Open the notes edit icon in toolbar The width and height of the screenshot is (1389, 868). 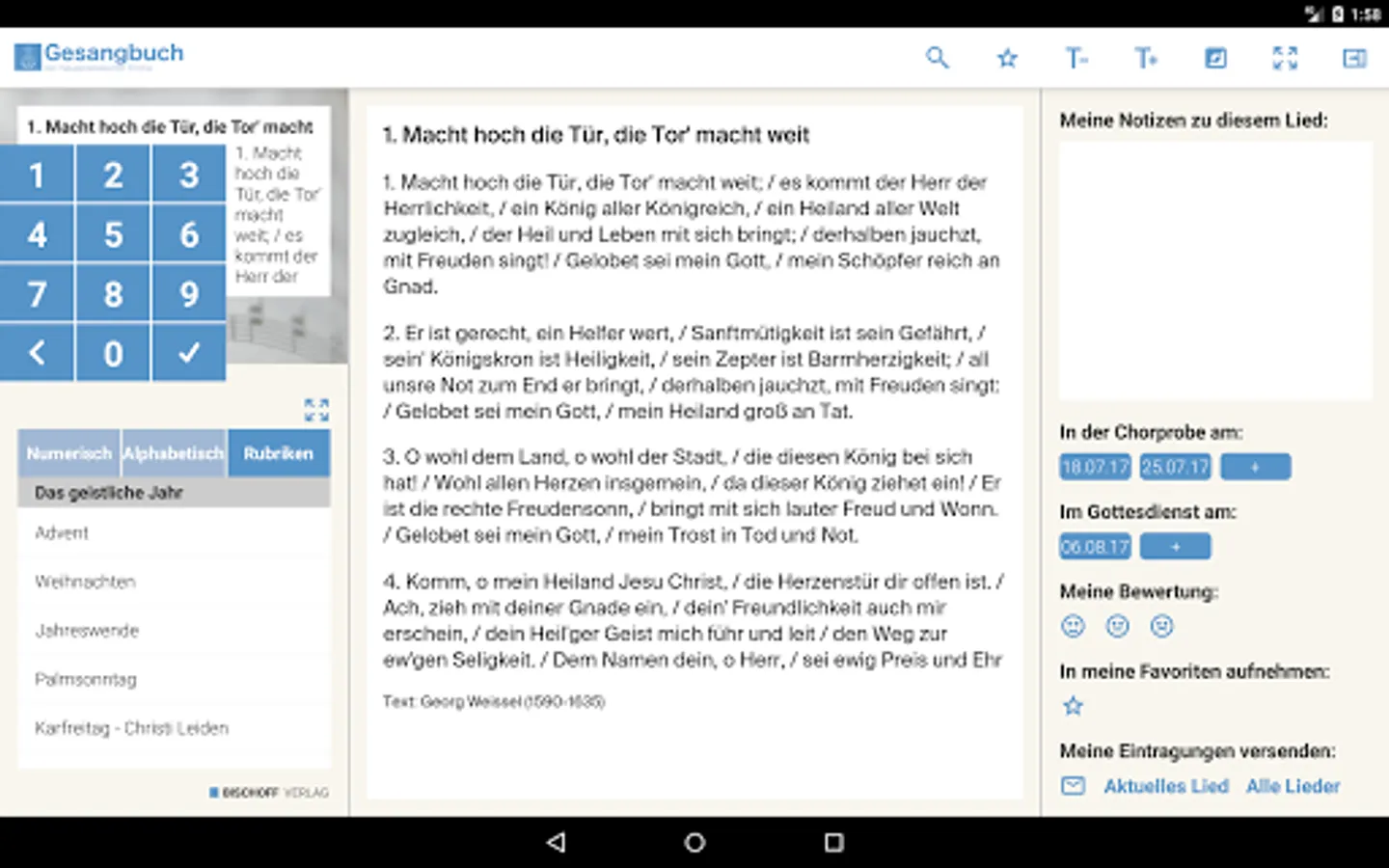[1215, 58]
